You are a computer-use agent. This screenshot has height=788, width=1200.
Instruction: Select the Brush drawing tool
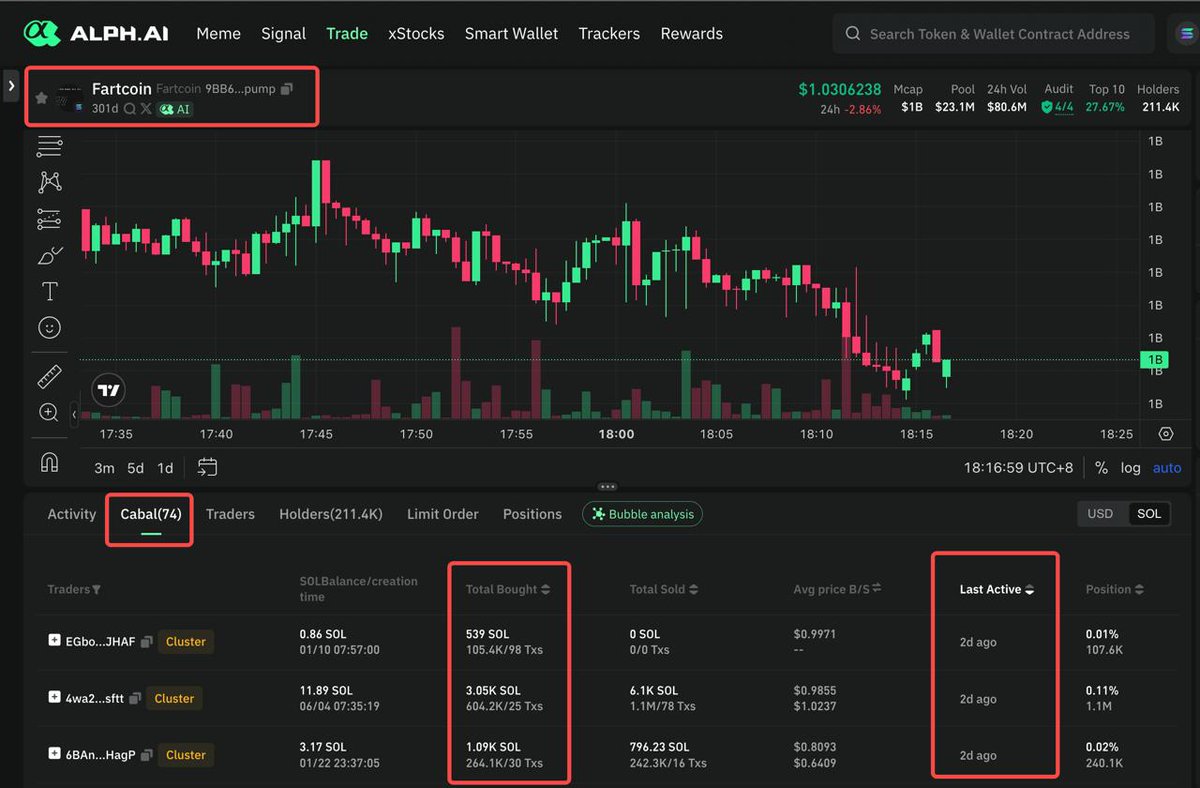click(x=49, y=256)
